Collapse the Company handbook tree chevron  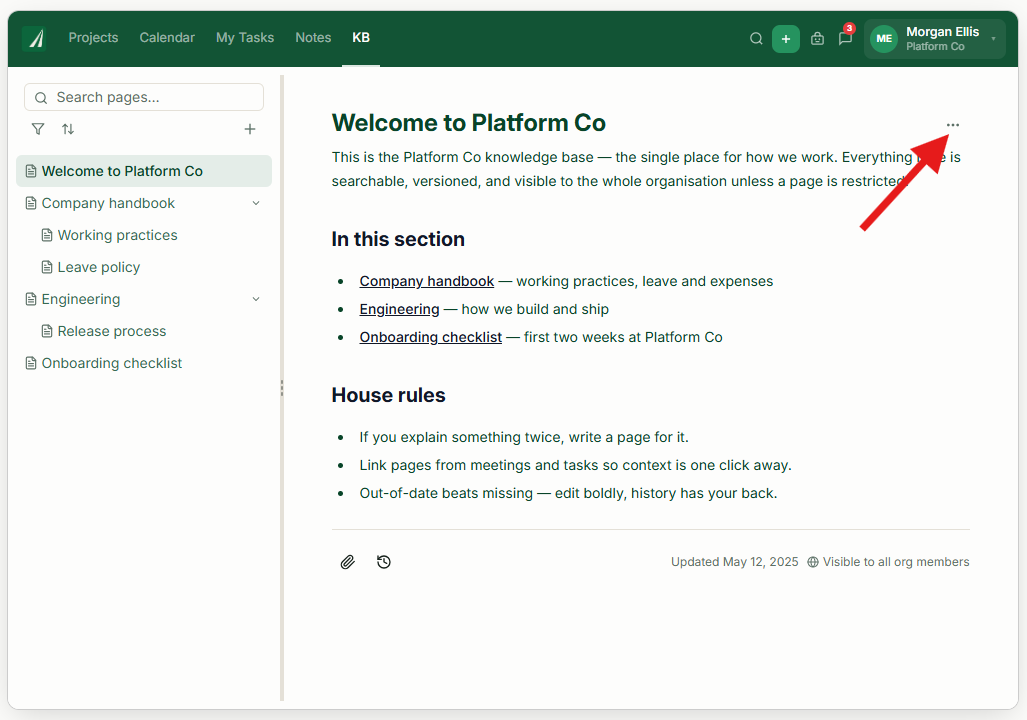pyautogui.click(x=256, y=203)
